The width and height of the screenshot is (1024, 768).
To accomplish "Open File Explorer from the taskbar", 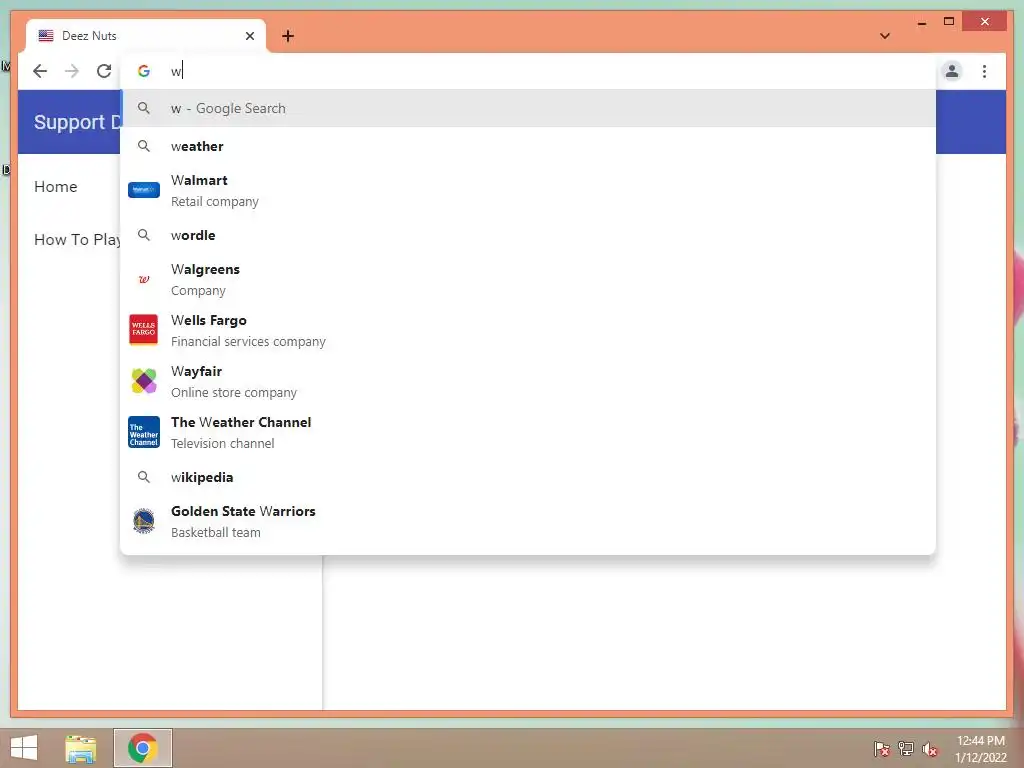I will 80,748.
